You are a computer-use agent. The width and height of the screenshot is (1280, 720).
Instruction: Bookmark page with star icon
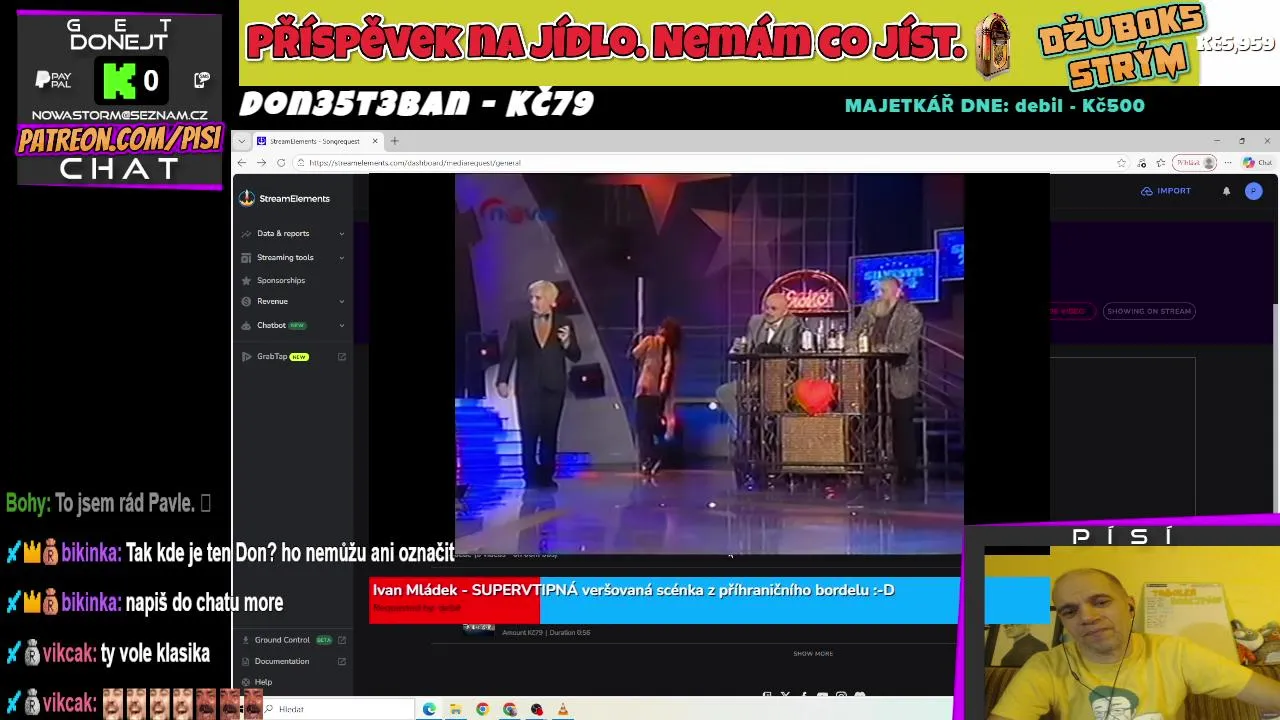[1121, 163]
